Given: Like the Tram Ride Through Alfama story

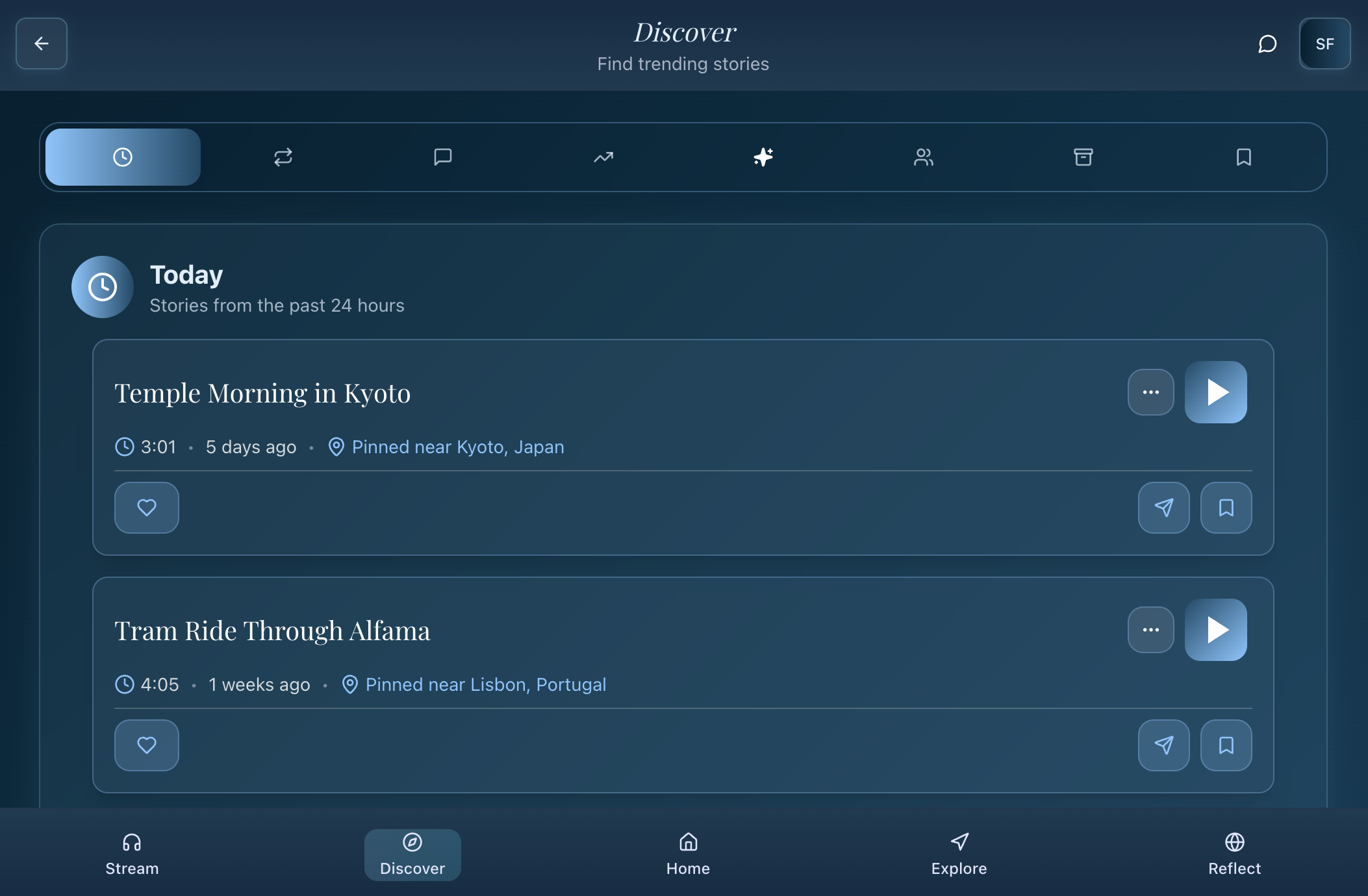Looking at the screenshot, I should pyautogui.click(x=146, y=745).
